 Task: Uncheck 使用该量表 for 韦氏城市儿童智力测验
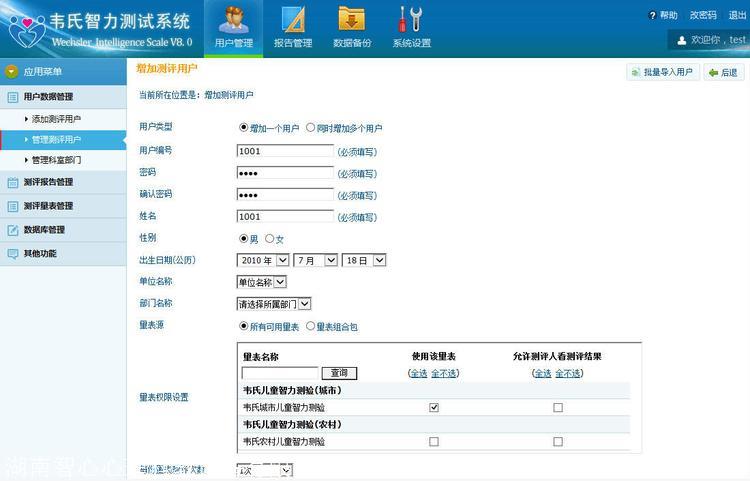[434, 407]
